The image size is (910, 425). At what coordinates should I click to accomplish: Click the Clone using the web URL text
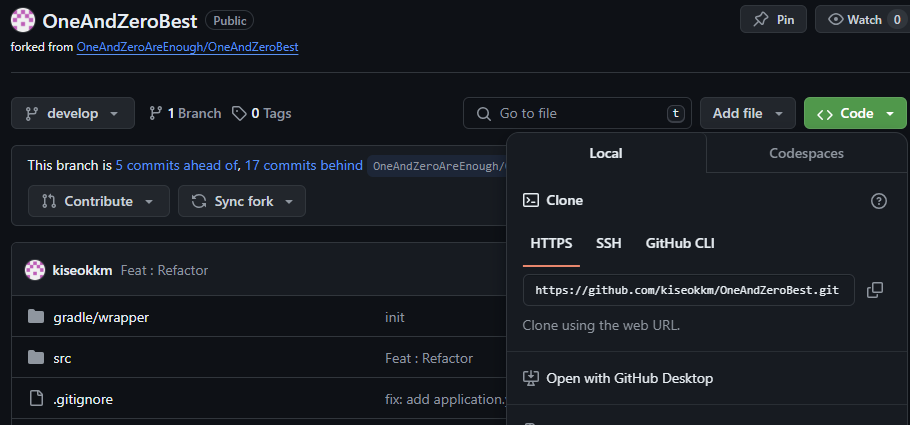click(601, 325)
